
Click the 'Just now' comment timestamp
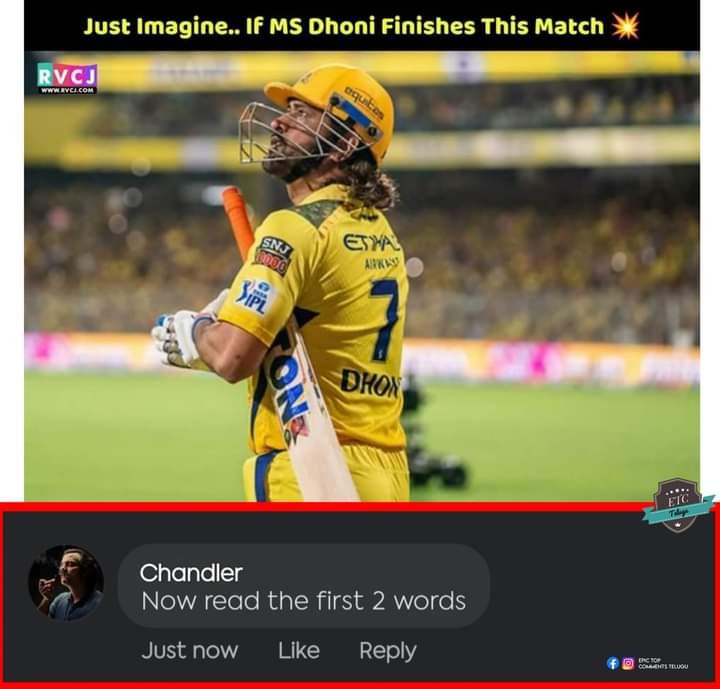point(190,650)
